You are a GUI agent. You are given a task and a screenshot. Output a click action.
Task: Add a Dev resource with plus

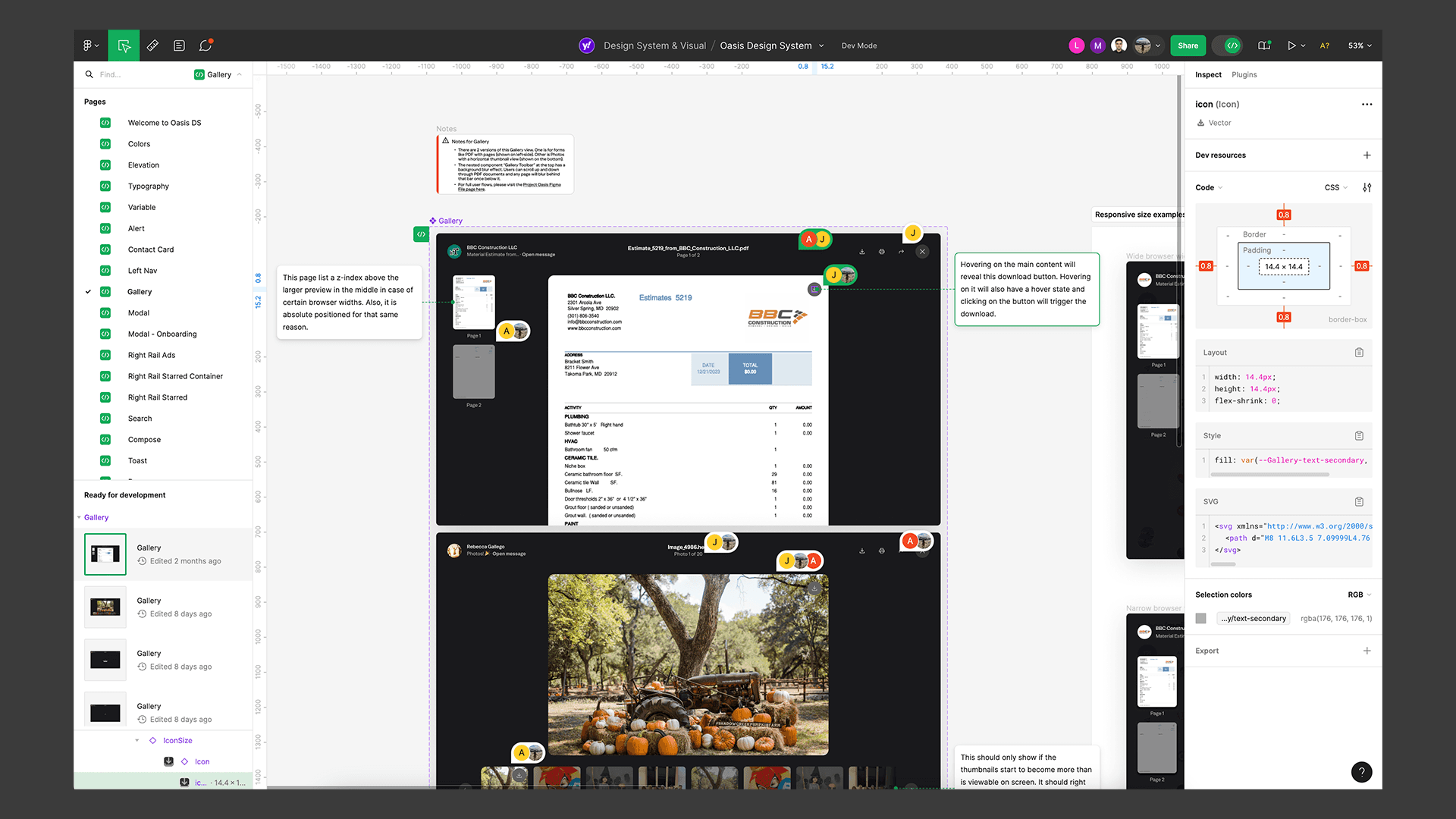click(x=1367, y=155)
